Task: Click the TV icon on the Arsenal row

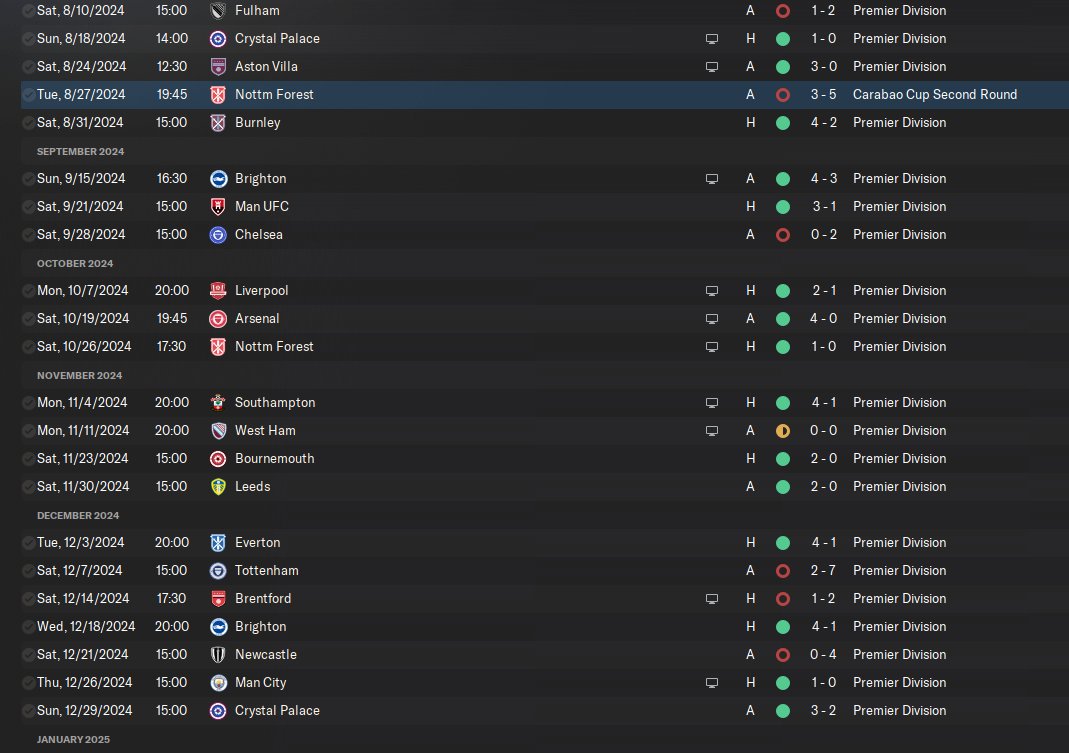Action: click(712, 319)
